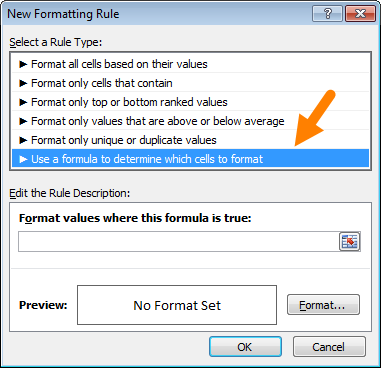Click arrow beside above or below average rule

tap(23, 121)
